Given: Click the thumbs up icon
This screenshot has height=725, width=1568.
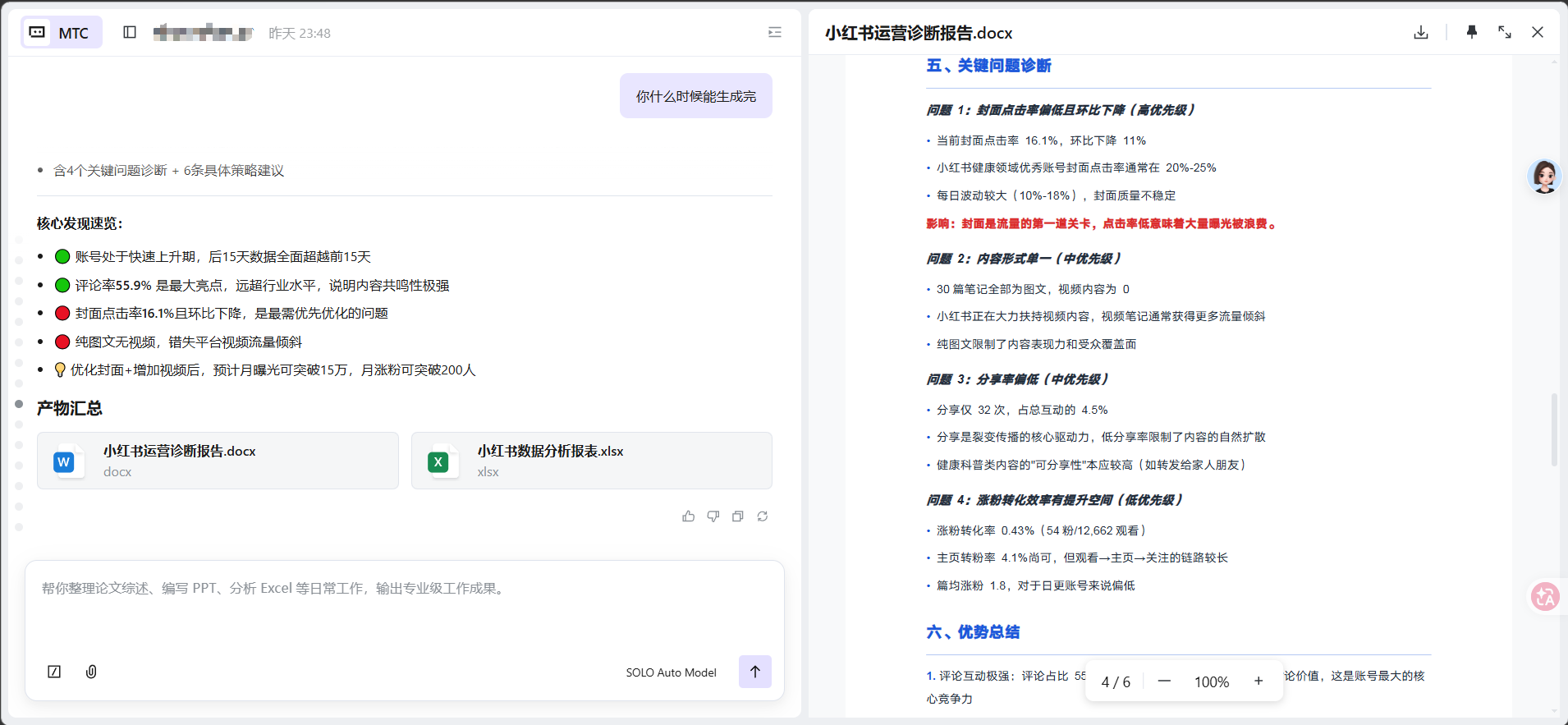Looking at the screenshot, I should point(688,516).
